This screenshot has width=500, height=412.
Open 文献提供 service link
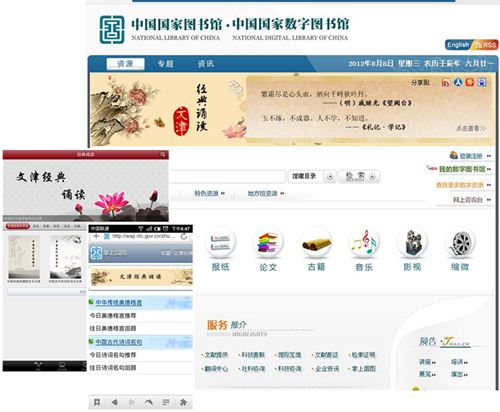[x=216, y=355]
